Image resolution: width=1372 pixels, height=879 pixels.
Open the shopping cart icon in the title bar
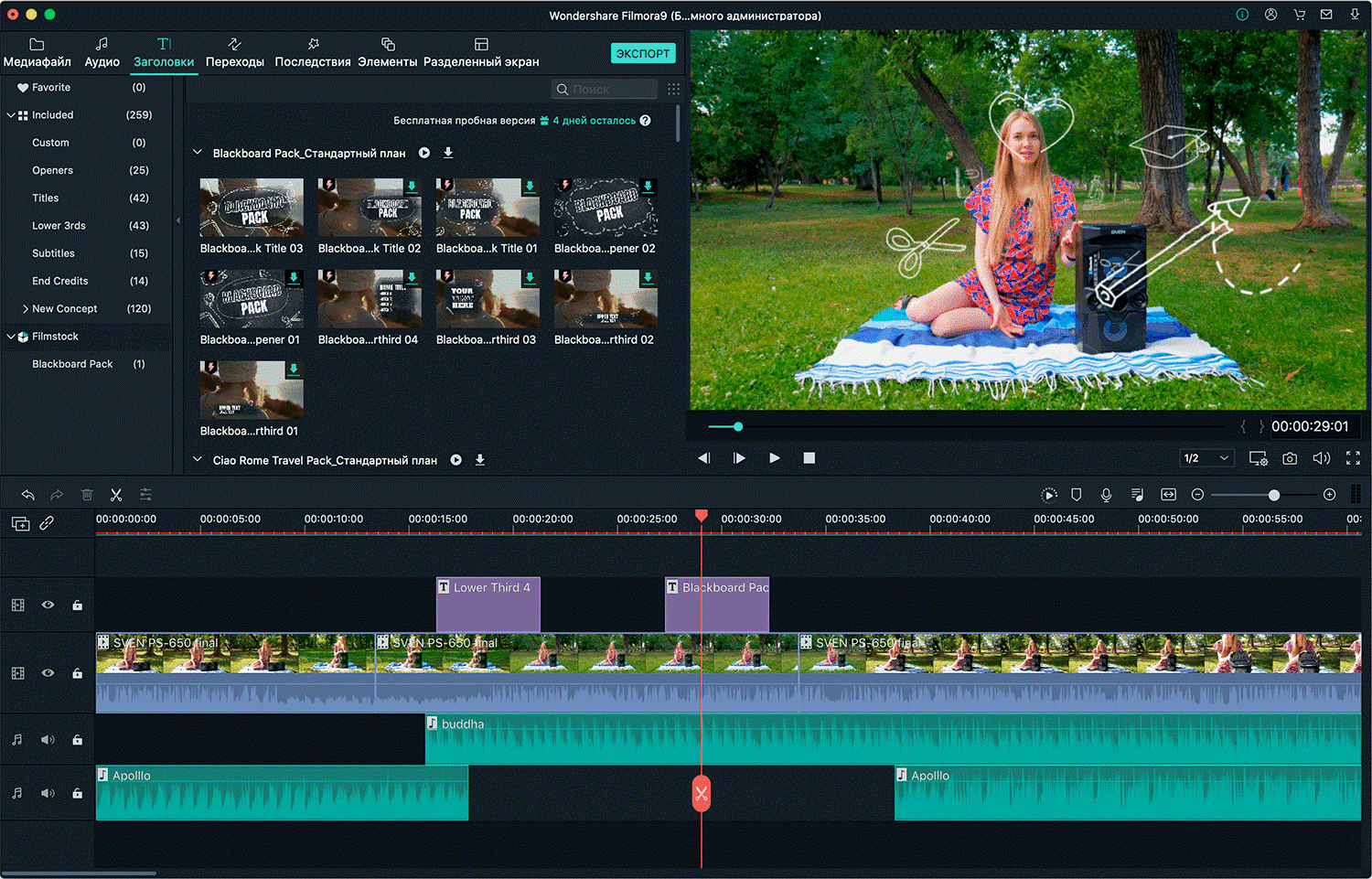click(1299, 15)
